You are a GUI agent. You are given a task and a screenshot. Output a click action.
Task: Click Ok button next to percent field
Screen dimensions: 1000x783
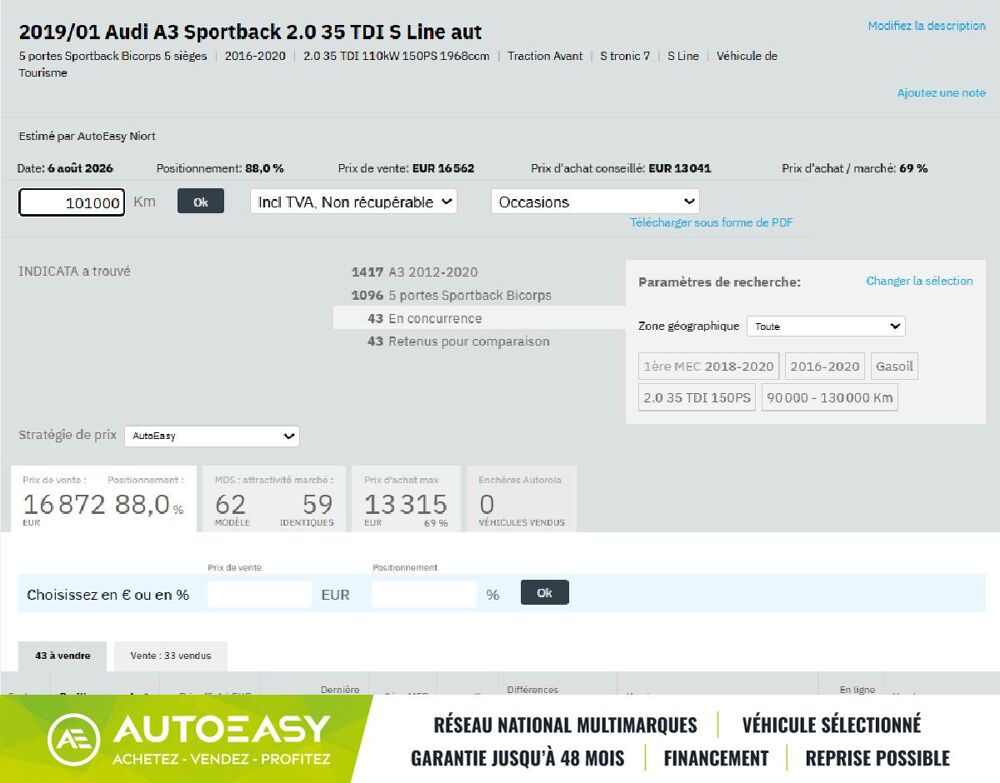pyautogui.click(x=544, y=593)
